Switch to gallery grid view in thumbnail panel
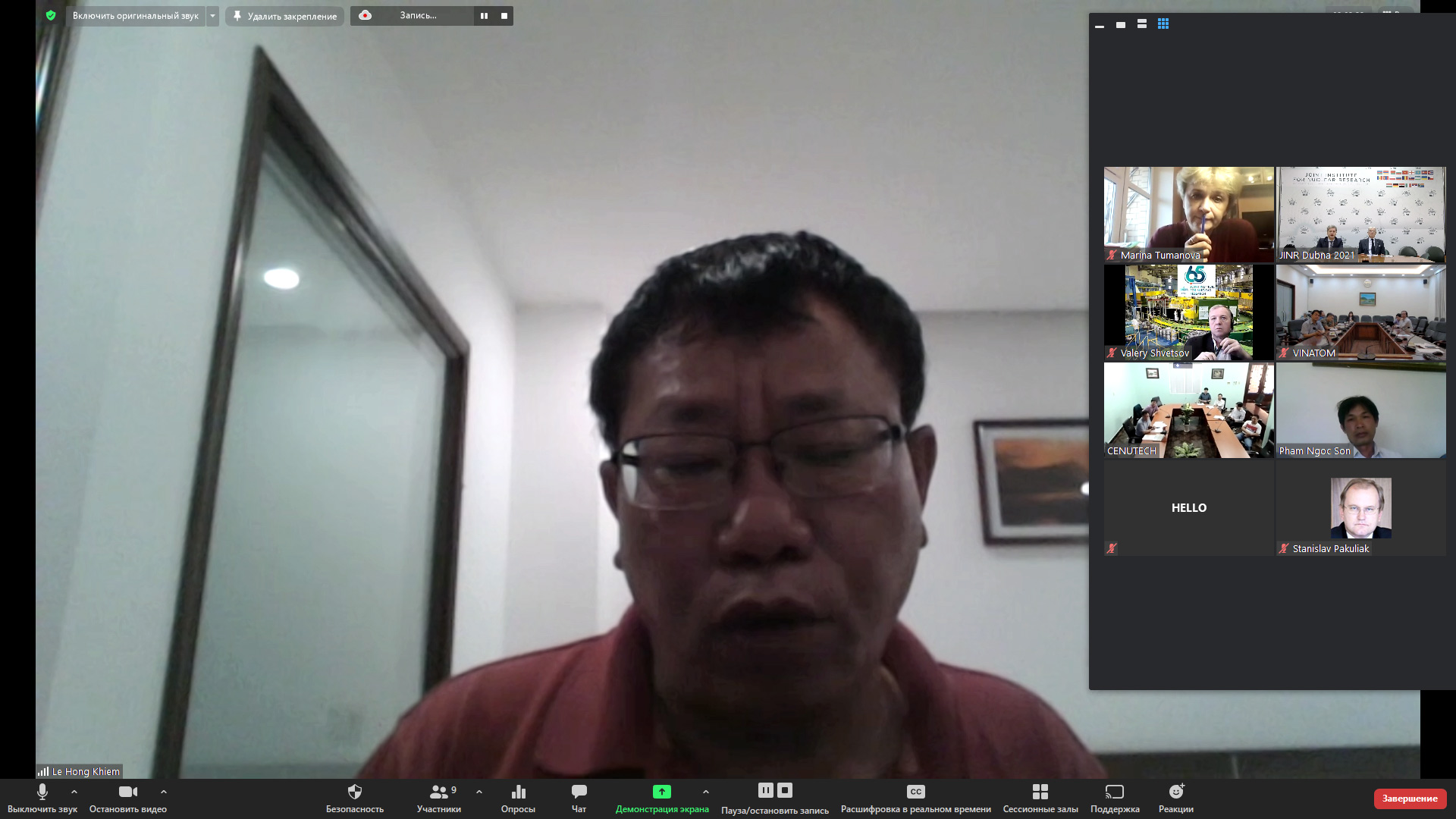This screenshot has height=819, width=1456. [x=1163, y=24]
